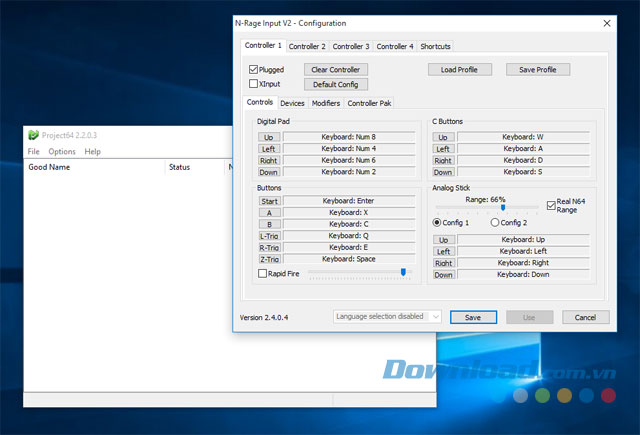640x435 pixels.
Task: Open the Modifiers sub-tab
Action: pos(326,103)
